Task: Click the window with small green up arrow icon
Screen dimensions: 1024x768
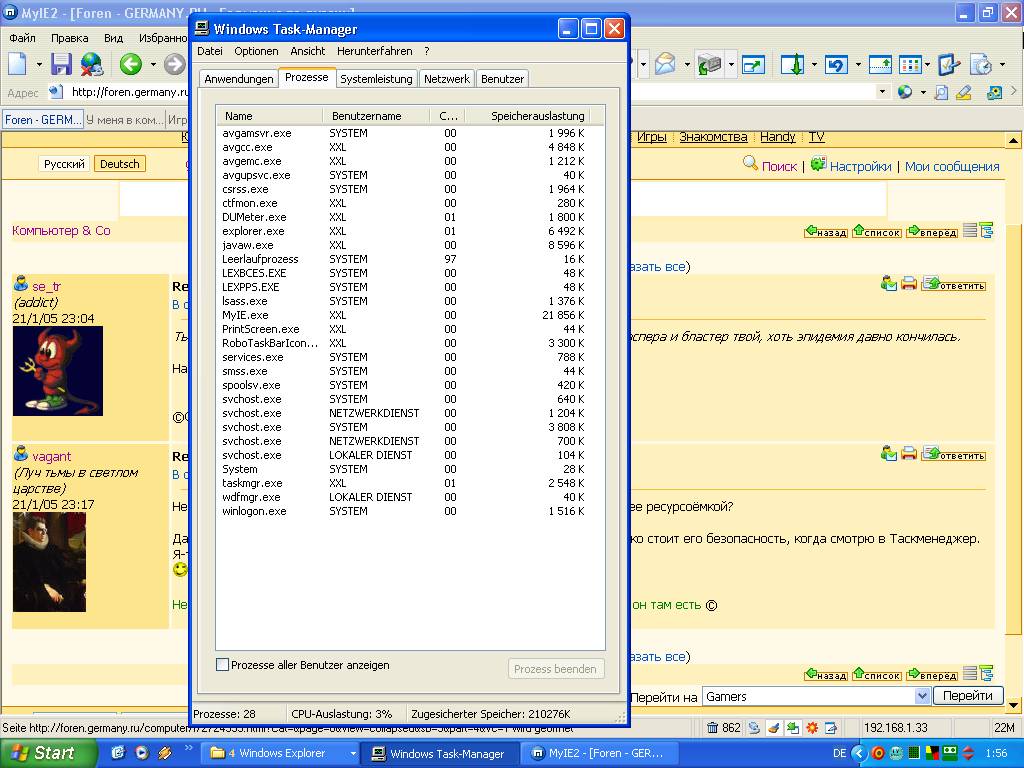Action: [x=880, y=64]
